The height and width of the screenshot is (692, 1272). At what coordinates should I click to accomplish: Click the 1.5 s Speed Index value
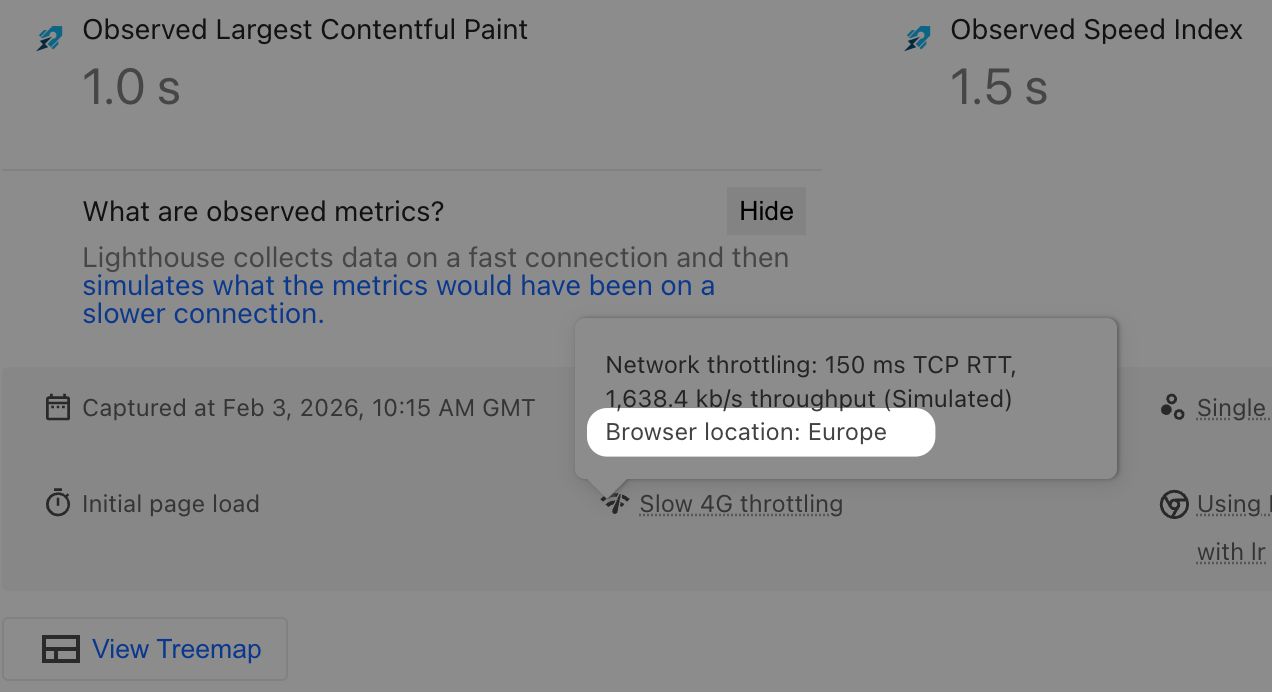point(998,88)
